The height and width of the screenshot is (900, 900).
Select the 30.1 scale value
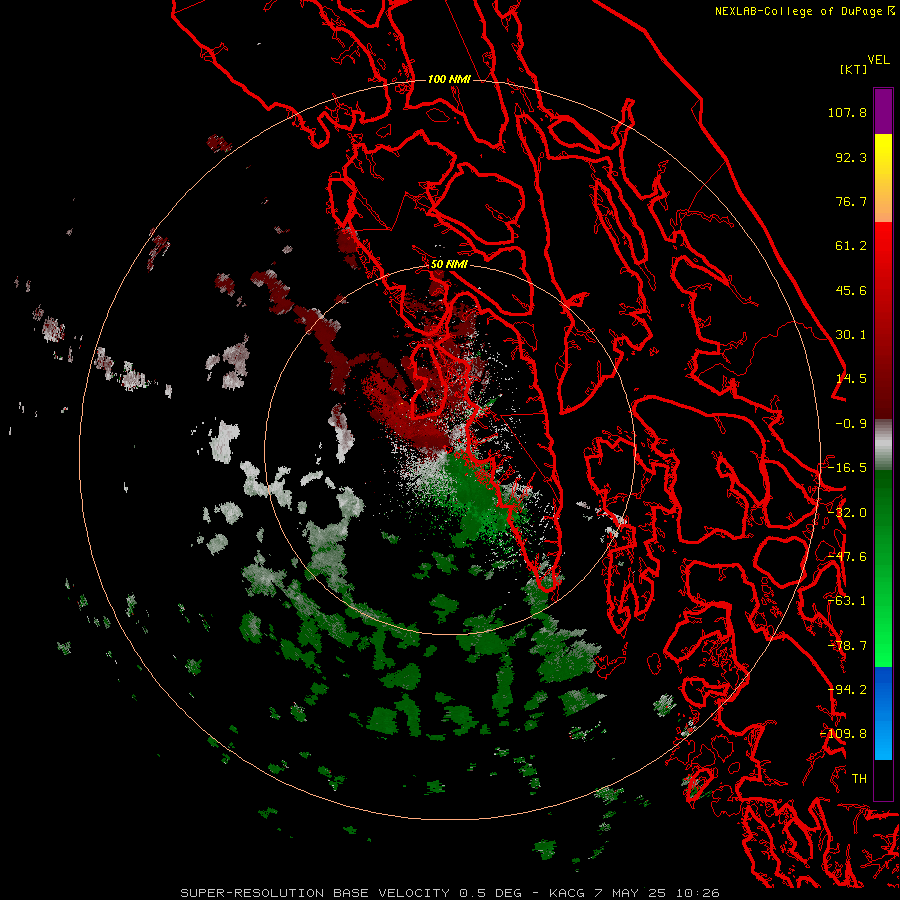click(x=851, y=335)
